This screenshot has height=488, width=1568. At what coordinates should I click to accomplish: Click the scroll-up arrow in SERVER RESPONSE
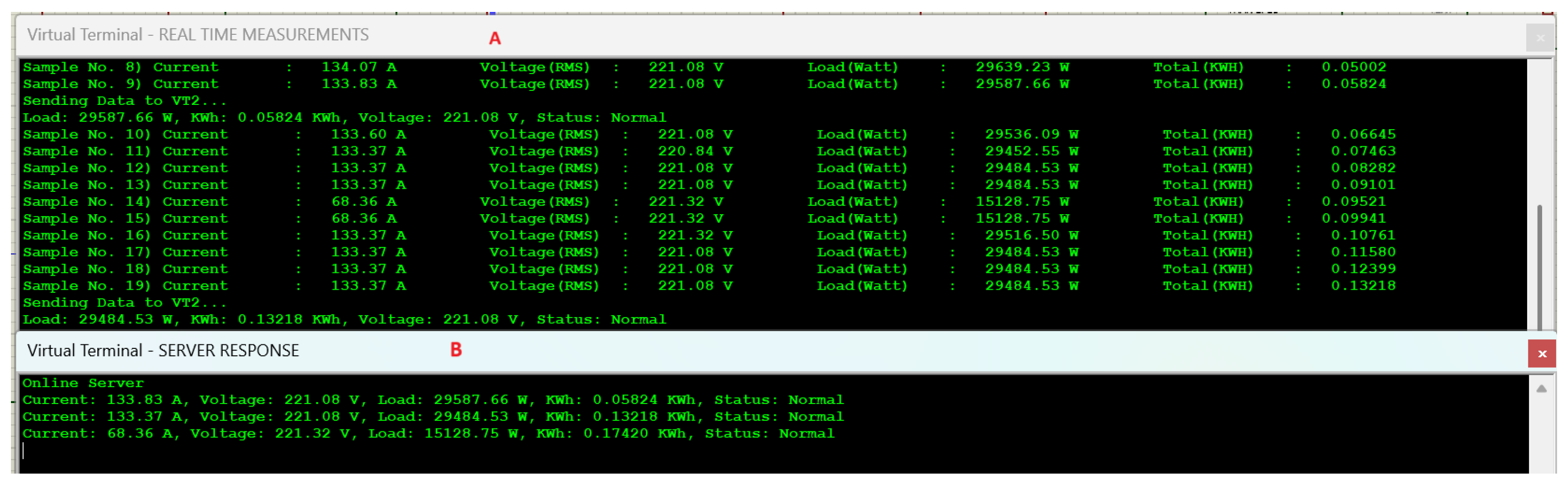point(1541,389)
